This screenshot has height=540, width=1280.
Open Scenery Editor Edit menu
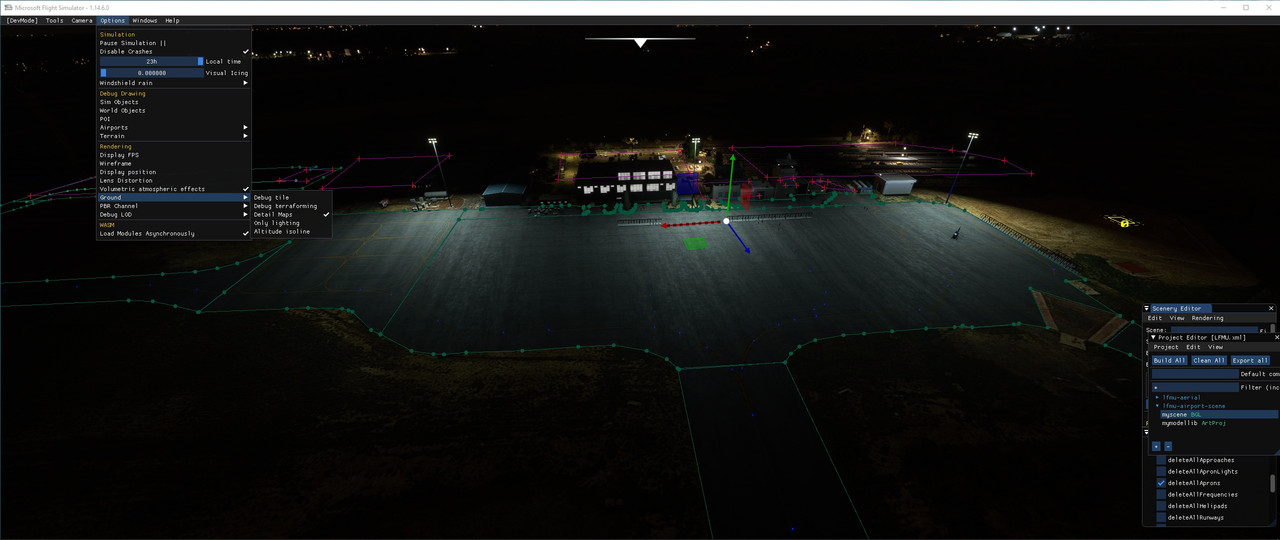click(1154, 318)
